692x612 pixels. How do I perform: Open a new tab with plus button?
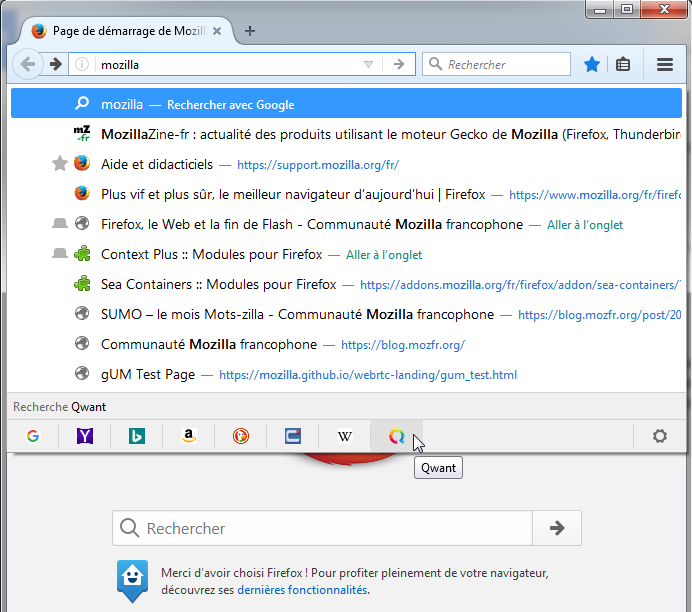[x=250, y=31]
